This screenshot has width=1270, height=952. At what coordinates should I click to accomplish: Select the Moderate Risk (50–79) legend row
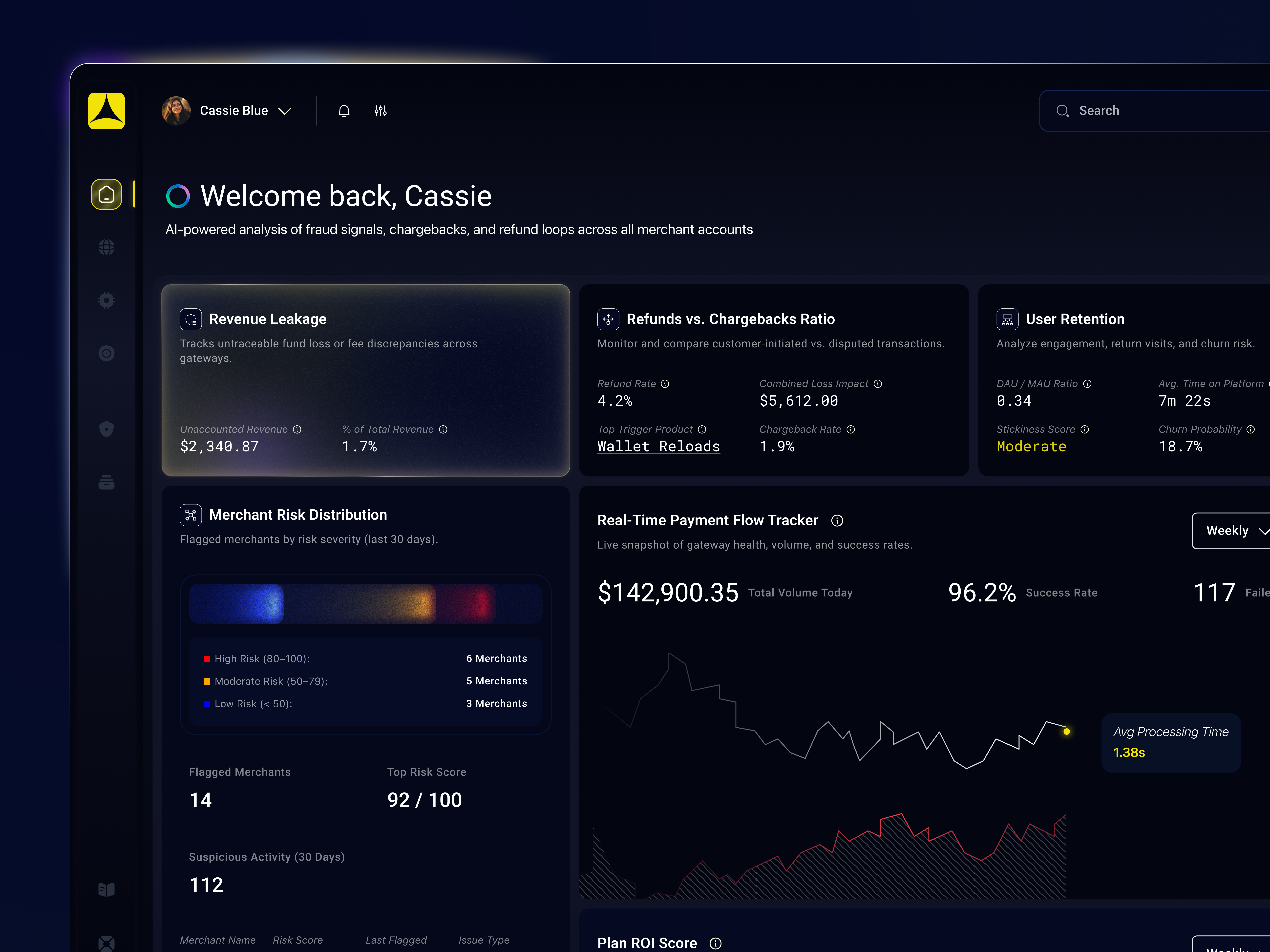point(365,681)
